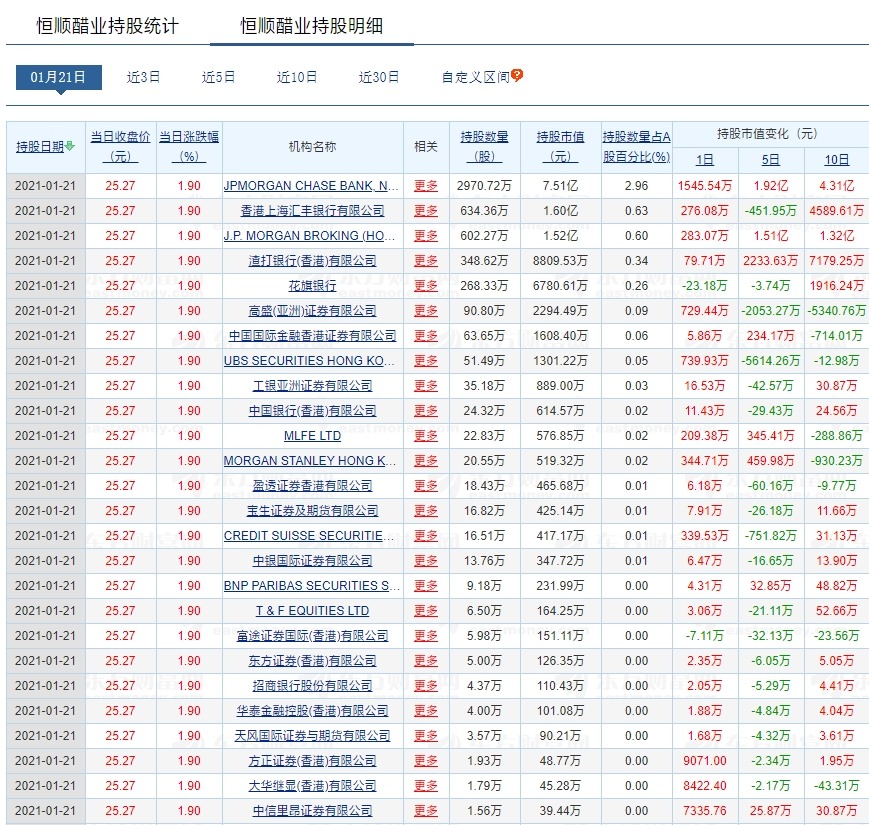The width and height of the screenshot is (869, 825).
Task: Open 中国银行(香港)有限公司 link
Action: pos(313,411)
